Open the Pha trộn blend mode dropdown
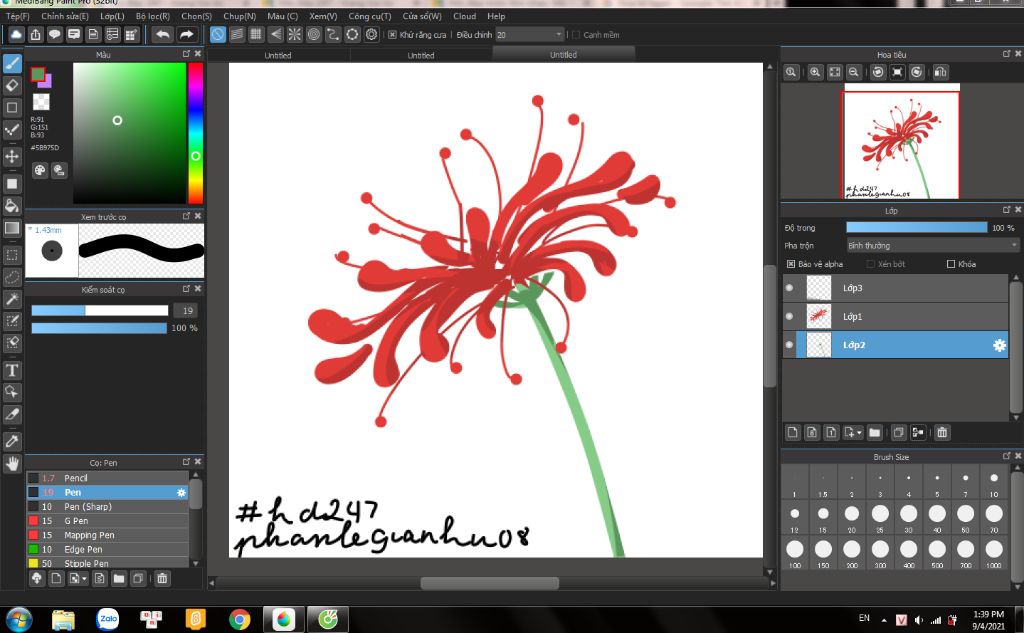The height and width of the screenshot is (633, 1024). click(933, 246)
